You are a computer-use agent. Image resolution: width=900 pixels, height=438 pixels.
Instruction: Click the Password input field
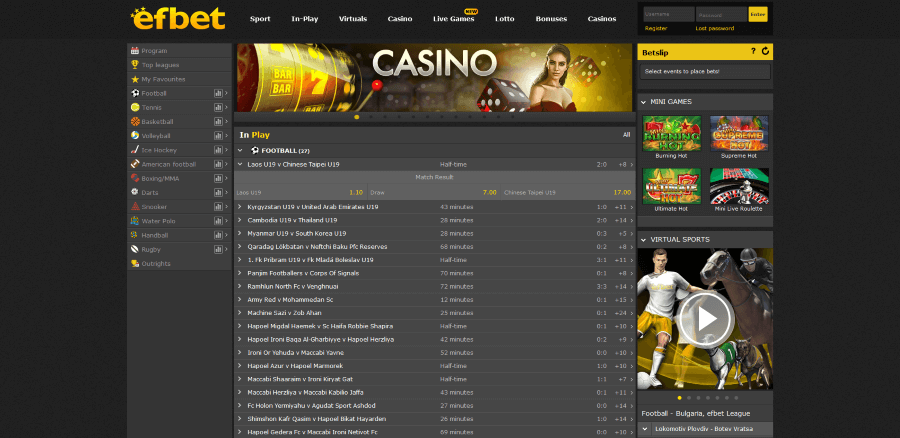[x=721, y=14]
